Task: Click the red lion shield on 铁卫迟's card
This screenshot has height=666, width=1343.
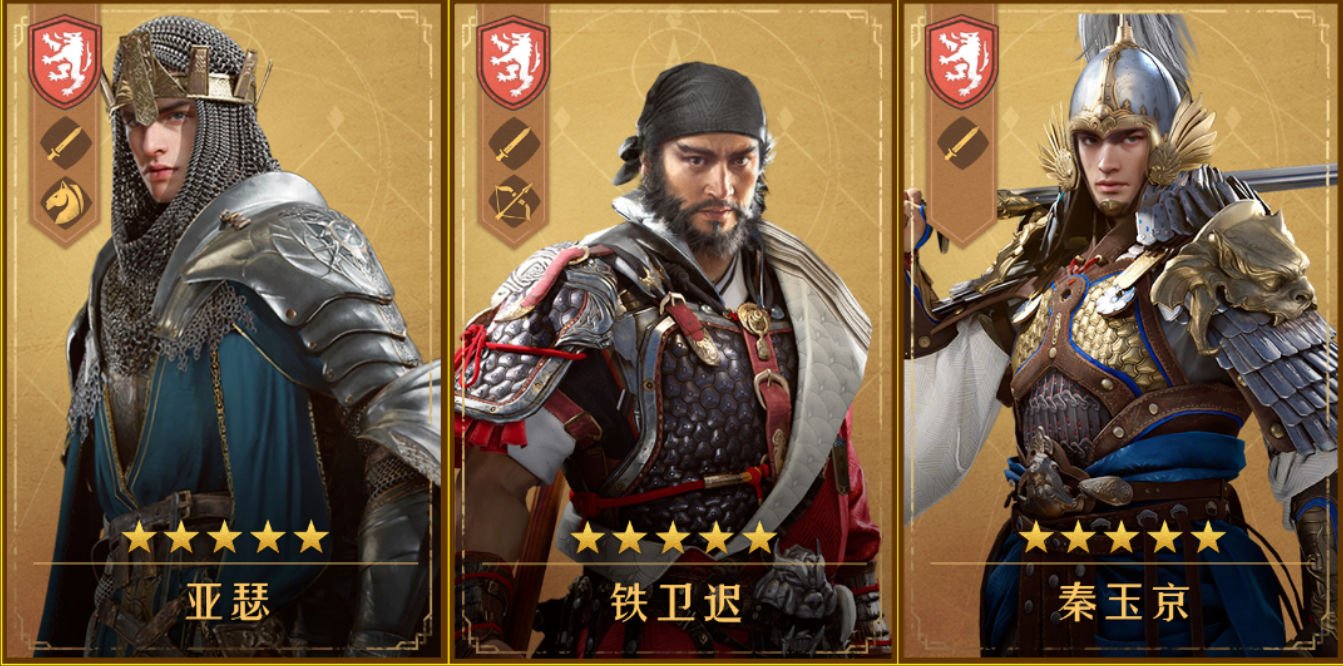Action: point(513,62)
